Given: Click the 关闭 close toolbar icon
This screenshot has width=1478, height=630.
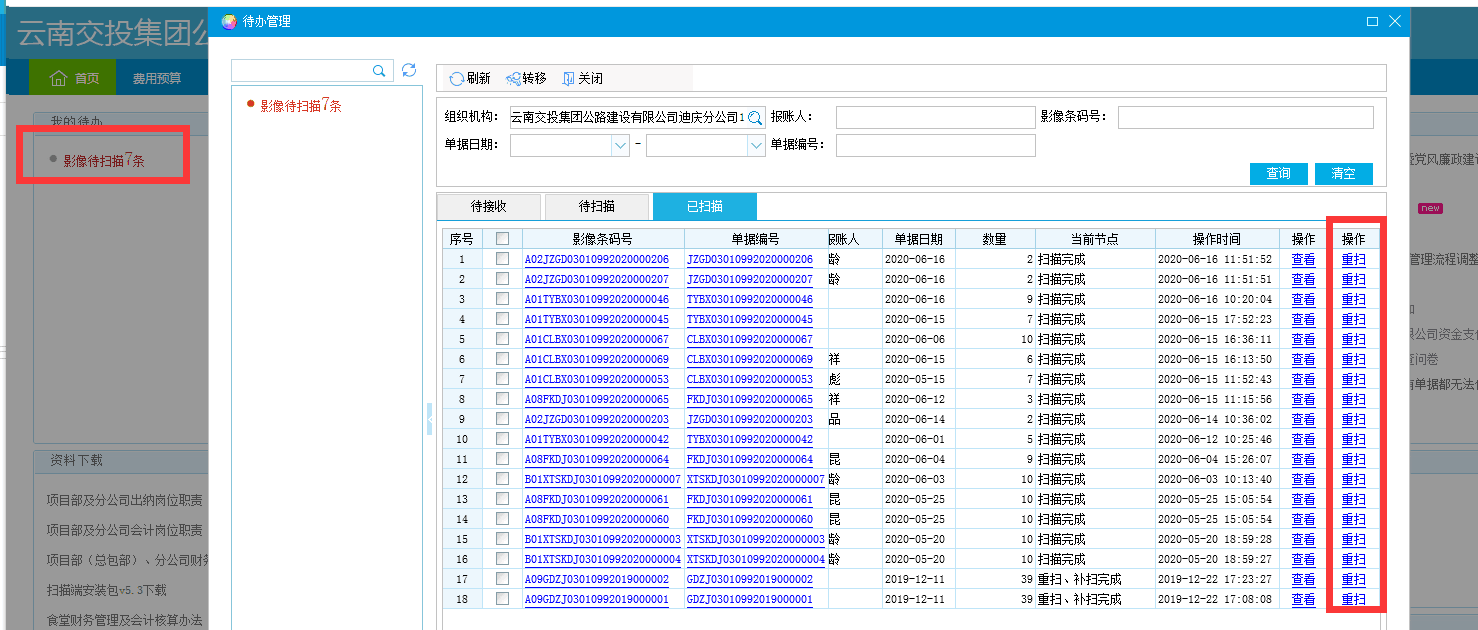Looking at the screenshot, I should [568, 79].
